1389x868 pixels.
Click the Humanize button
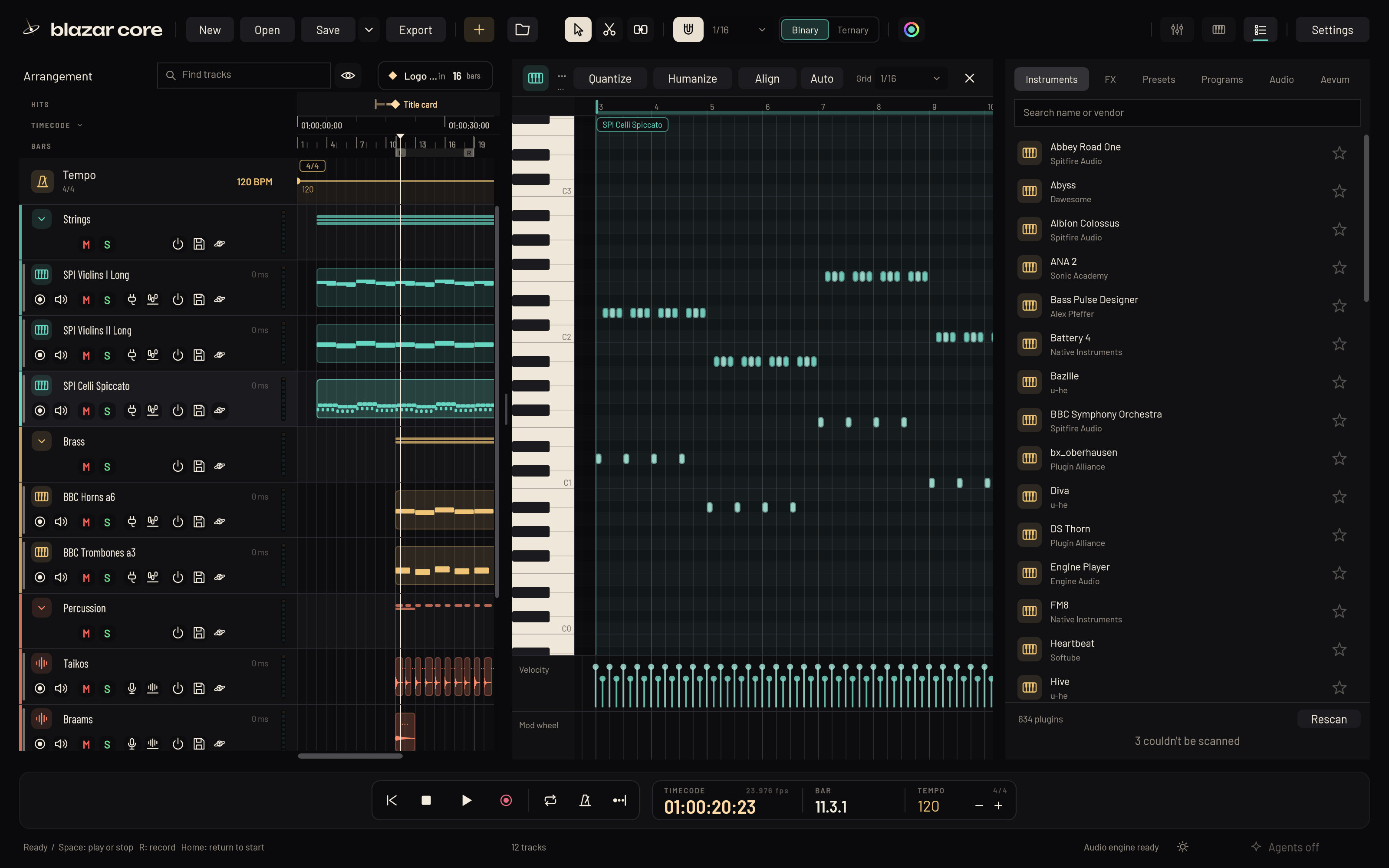click(x=692, y=79)
